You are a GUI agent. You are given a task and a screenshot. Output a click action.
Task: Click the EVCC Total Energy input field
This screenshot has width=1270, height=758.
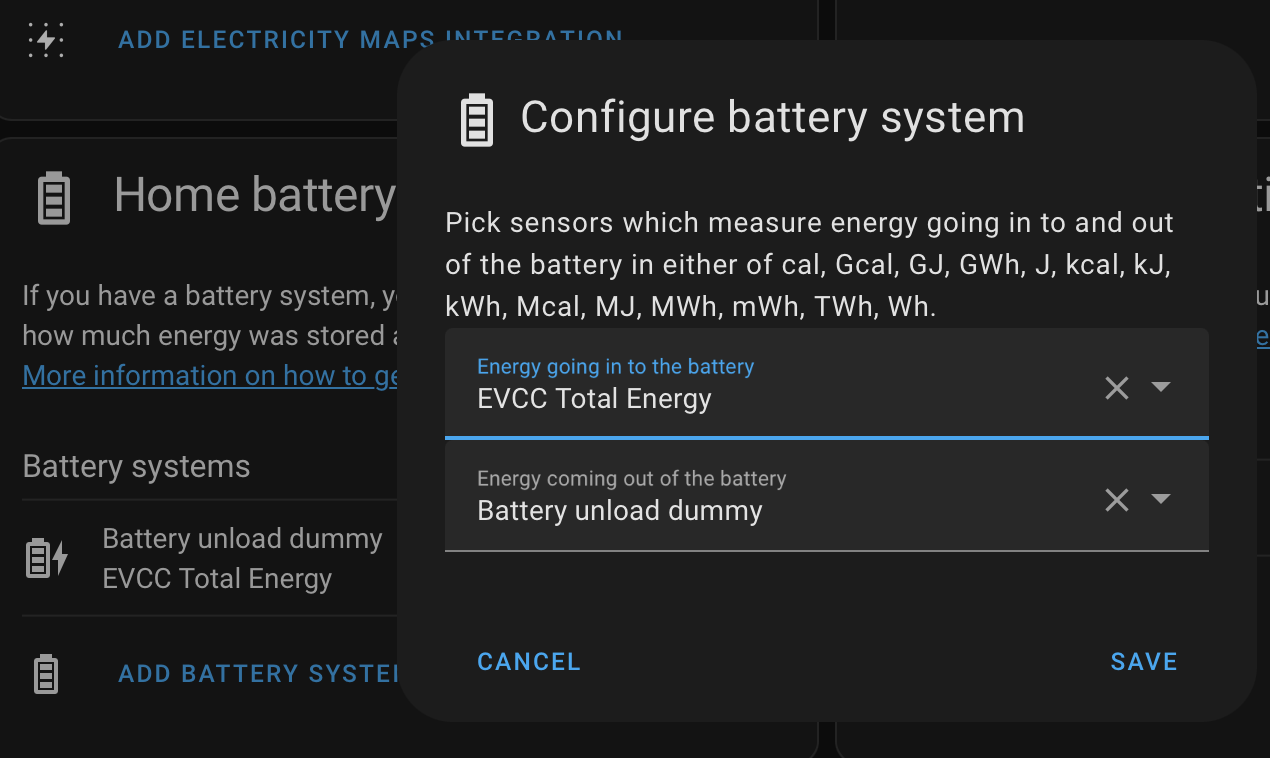[760, 398]
